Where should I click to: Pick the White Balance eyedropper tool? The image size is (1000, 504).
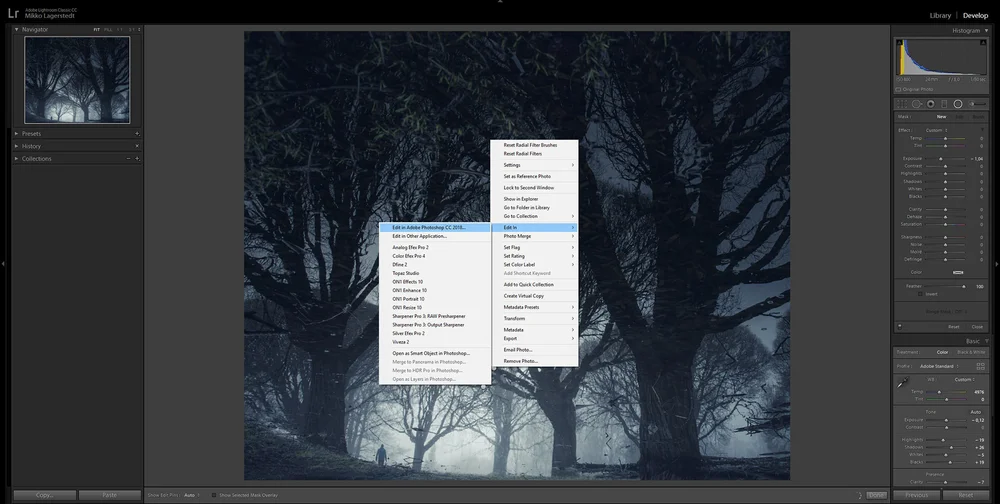pyautogui.click(x=903, y=383)
